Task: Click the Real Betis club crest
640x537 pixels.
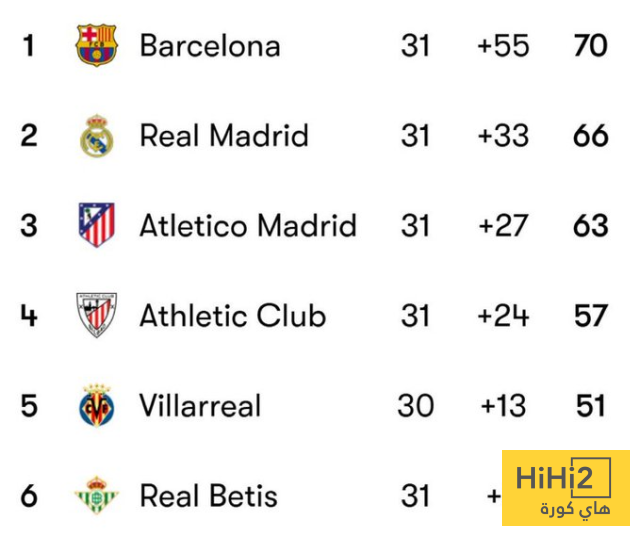Action: pyautogui.click(x=96, y=496)
